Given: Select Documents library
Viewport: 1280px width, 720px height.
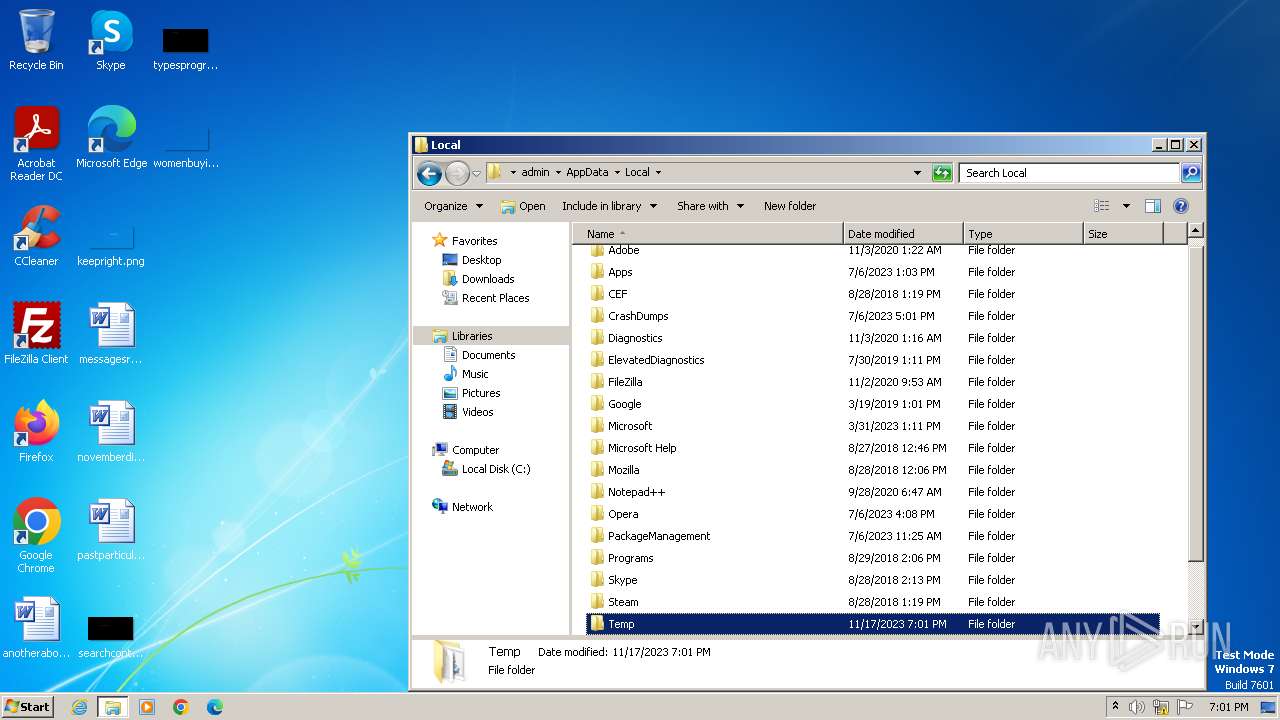Looking at the screenshot, I should click(488, 355).
